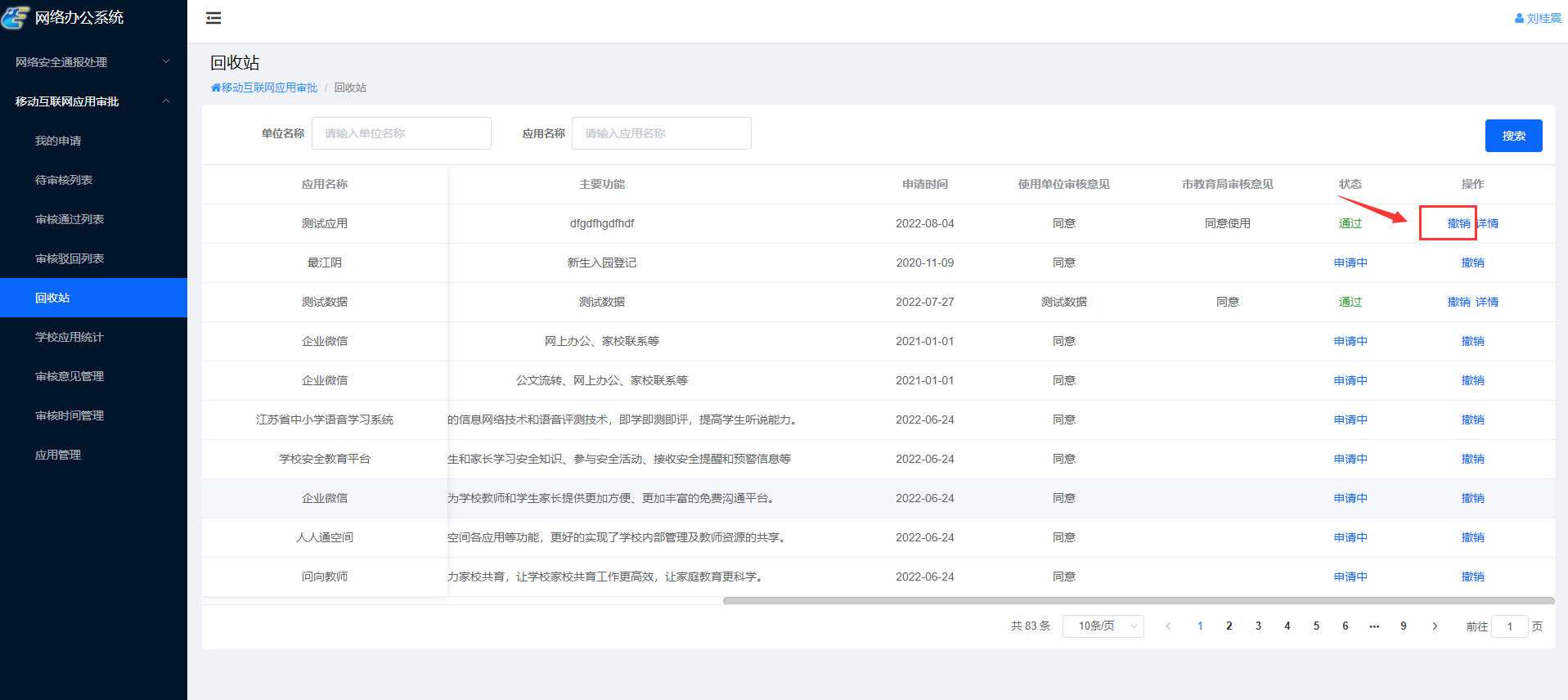Focus the 单位名称 input field
Screen dimensions: 1568x700
401,133
